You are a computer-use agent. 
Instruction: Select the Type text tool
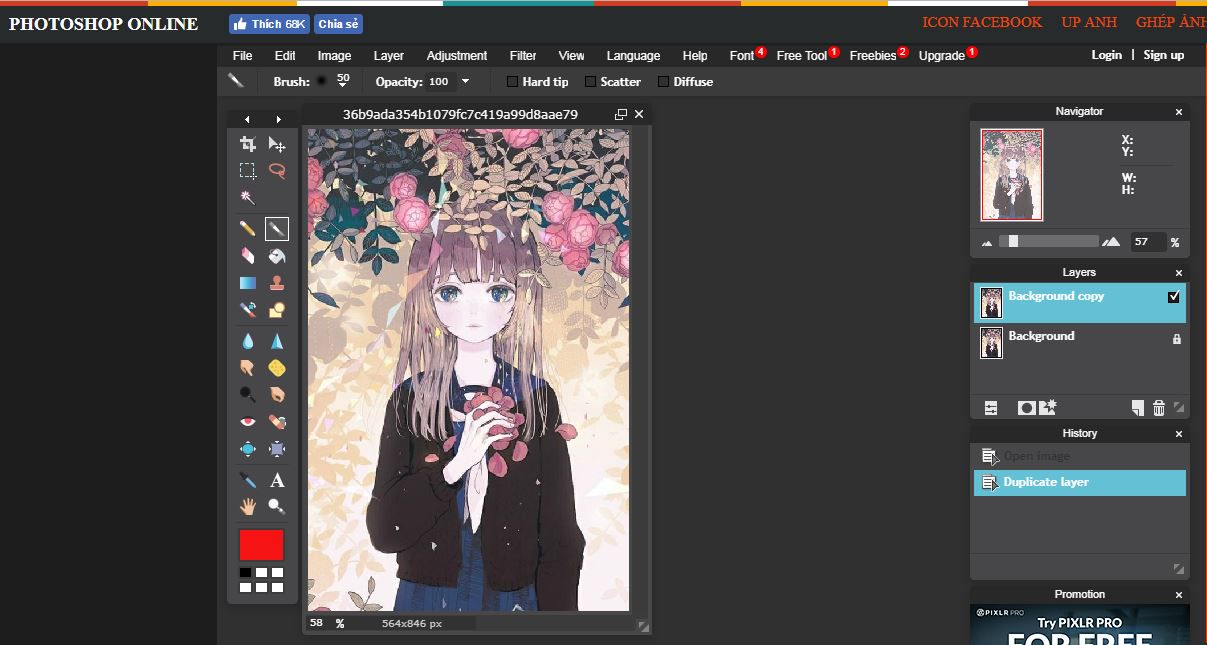click(277, 481)
